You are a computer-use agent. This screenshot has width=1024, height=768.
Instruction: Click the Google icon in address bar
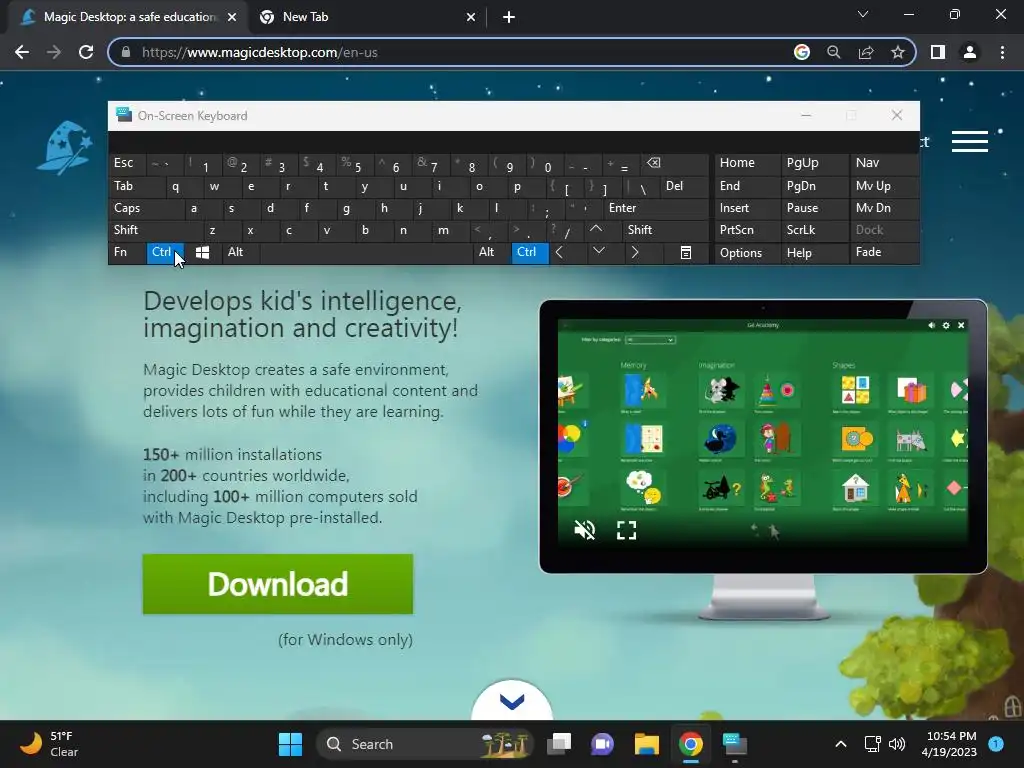tap(801, 52)
